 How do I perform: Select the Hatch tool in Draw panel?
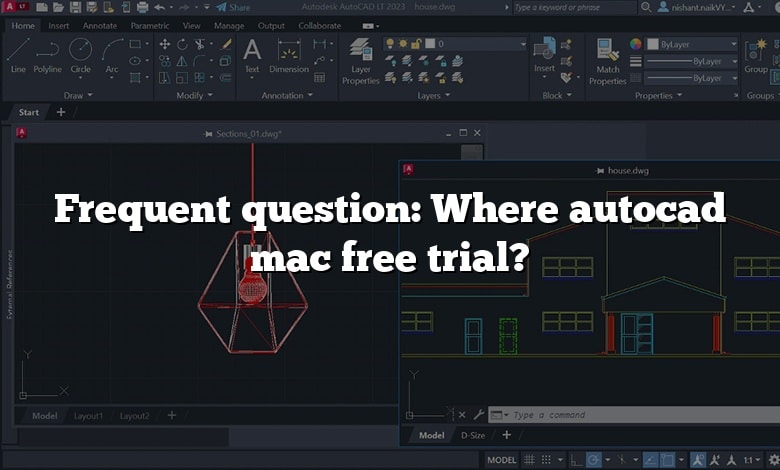(135, 78)
